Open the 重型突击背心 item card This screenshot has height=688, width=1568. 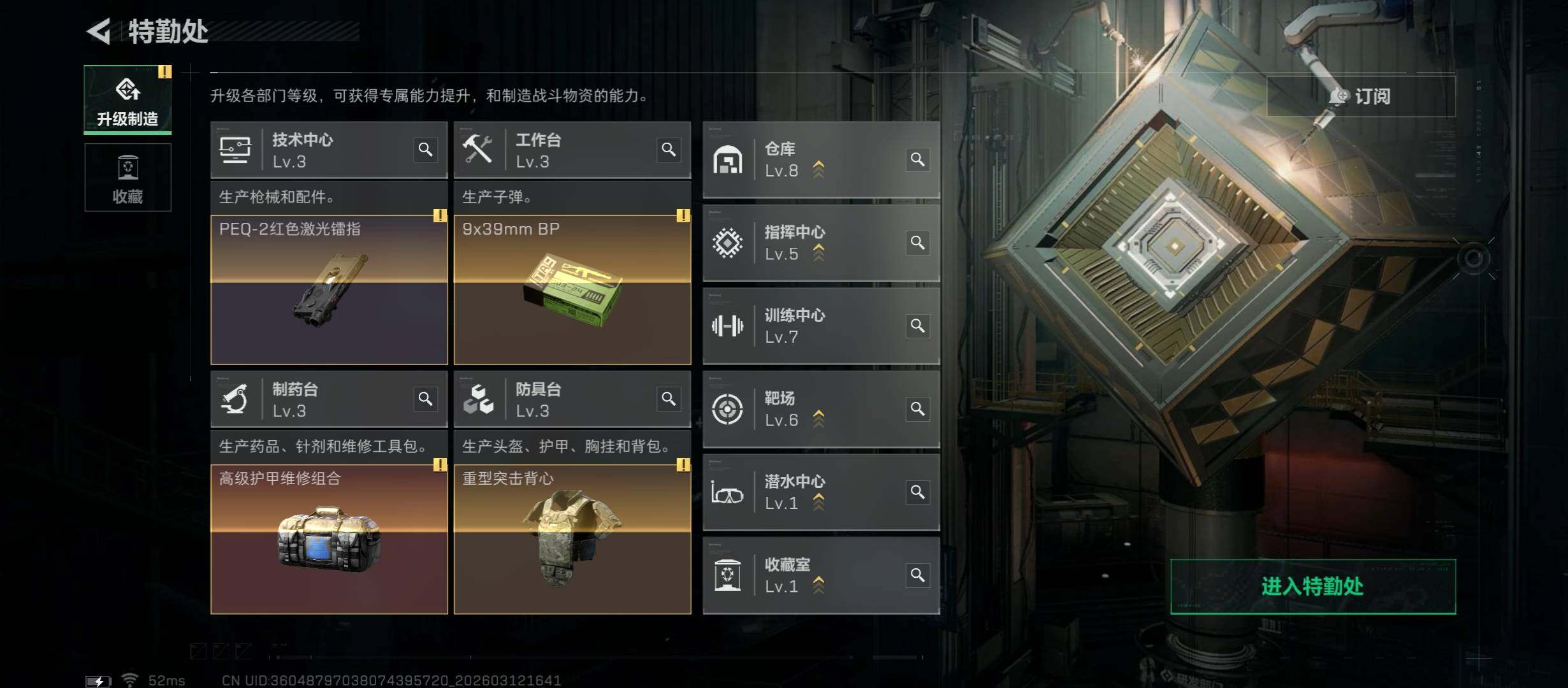click(572, 540)
